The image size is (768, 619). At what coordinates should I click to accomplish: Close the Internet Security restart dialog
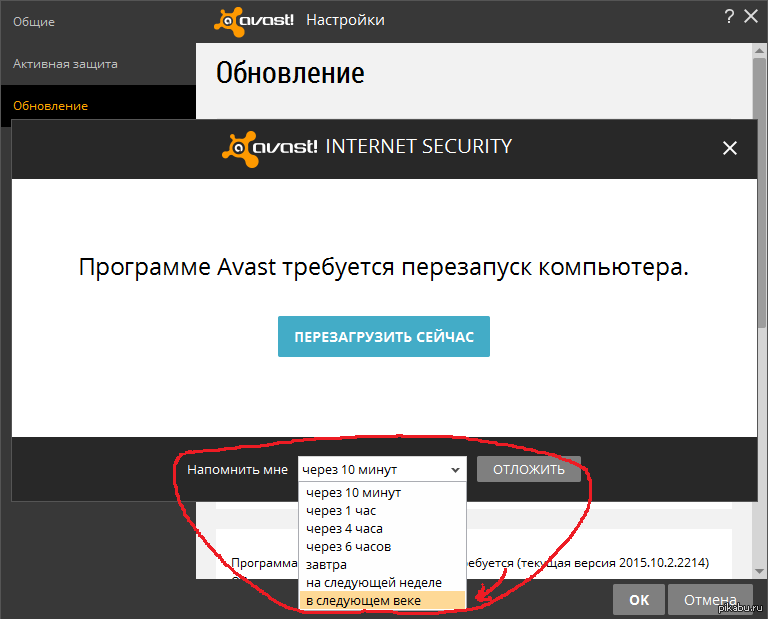[x=730, y=148]
